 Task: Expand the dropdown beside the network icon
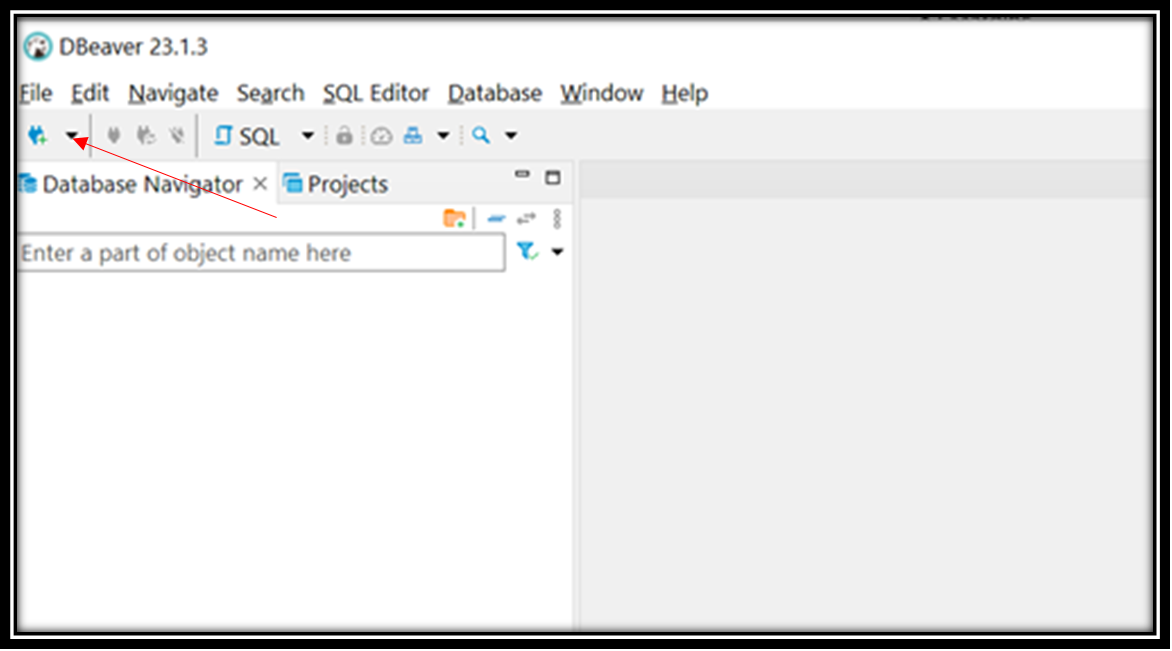443,136
